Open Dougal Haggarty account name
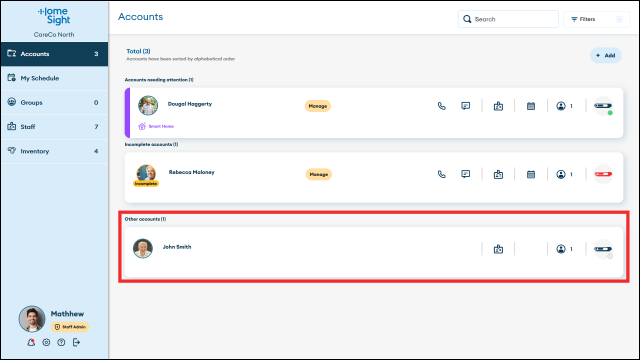This screenshot has width=640, height=360. point(190,104)
